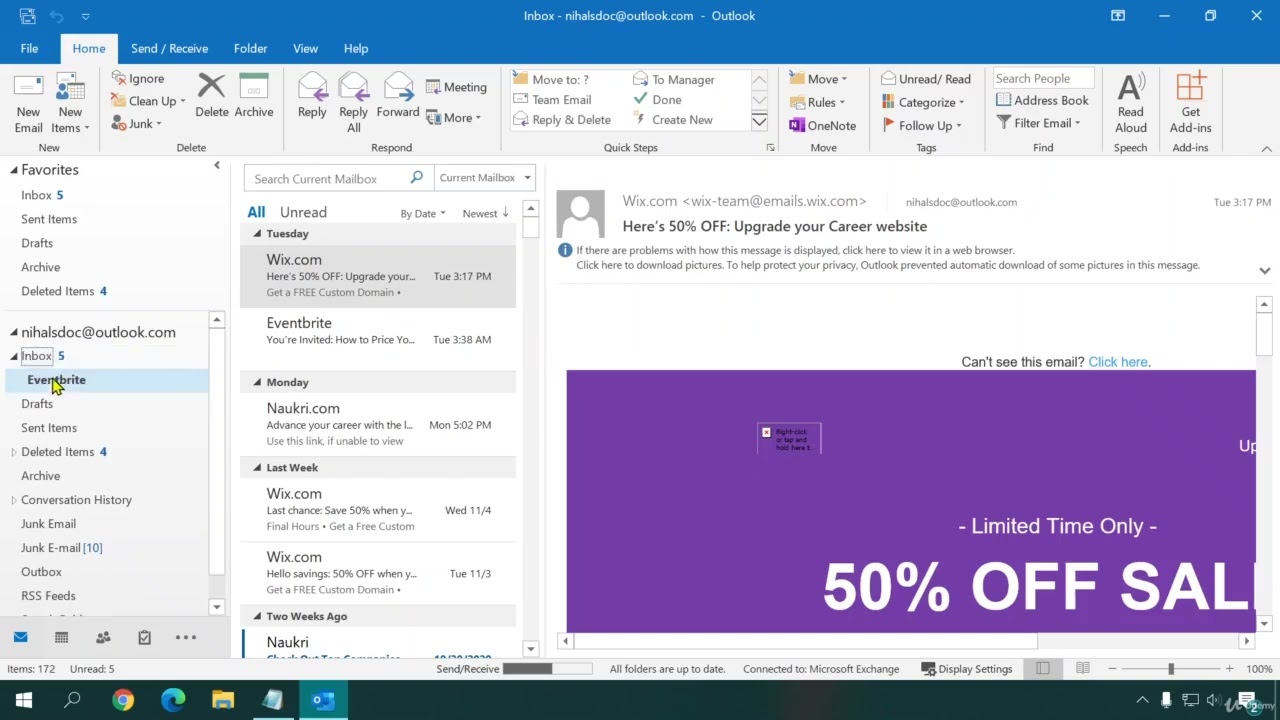Expand the Conversation History folder
The image size is (1280, 720).
coord(14,500)
